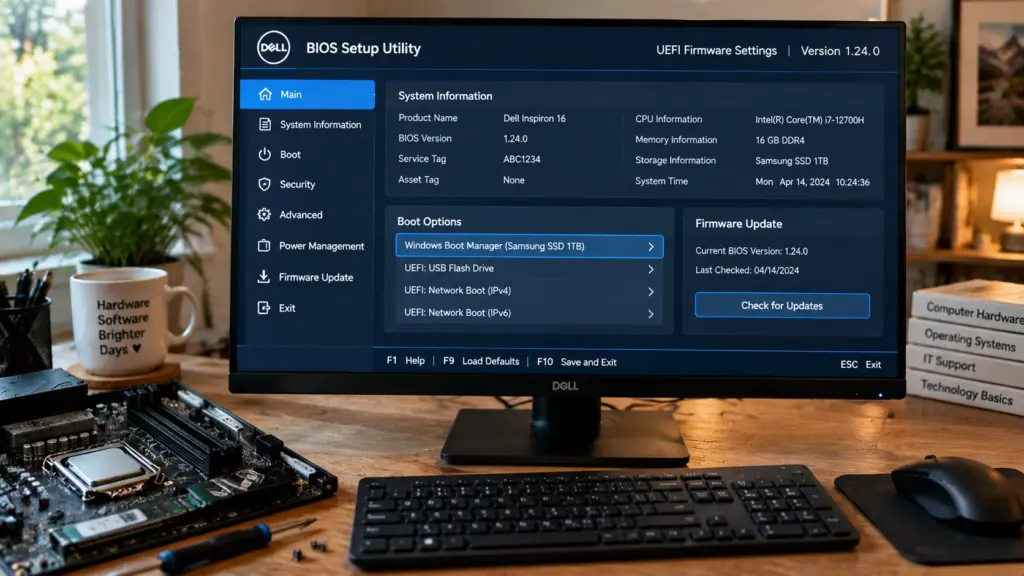The height and width of the screenshot is (576, 1024).
Task: Click the Advanced gear icon
Action: (x=264, y=214)
